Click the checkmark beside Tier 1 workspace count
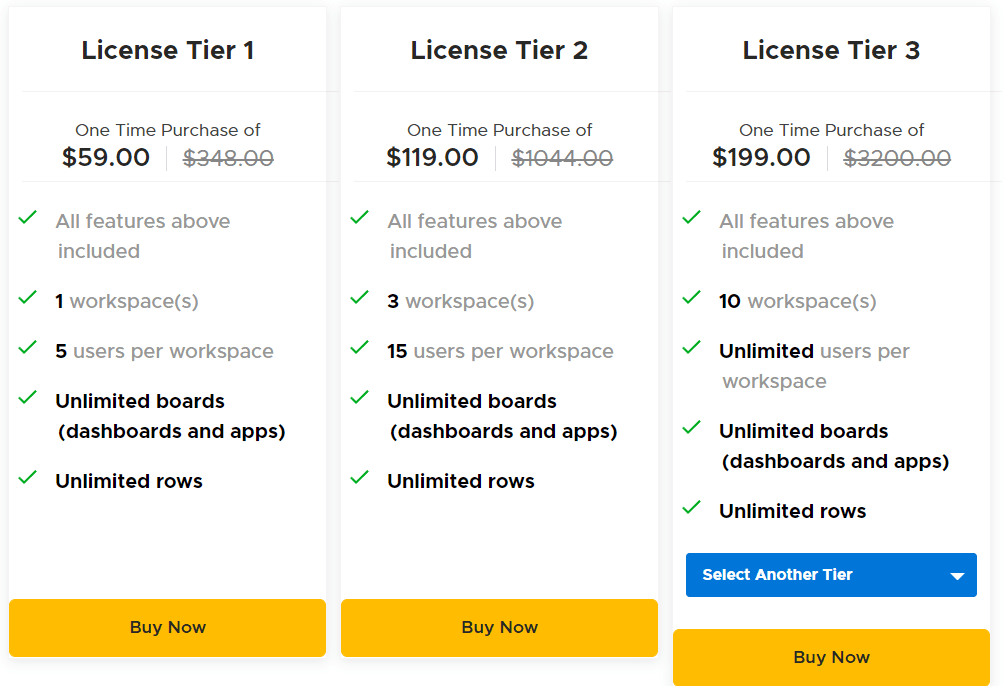The width and height of the screenshot is (1004, 686). click(x=28, y=297)
